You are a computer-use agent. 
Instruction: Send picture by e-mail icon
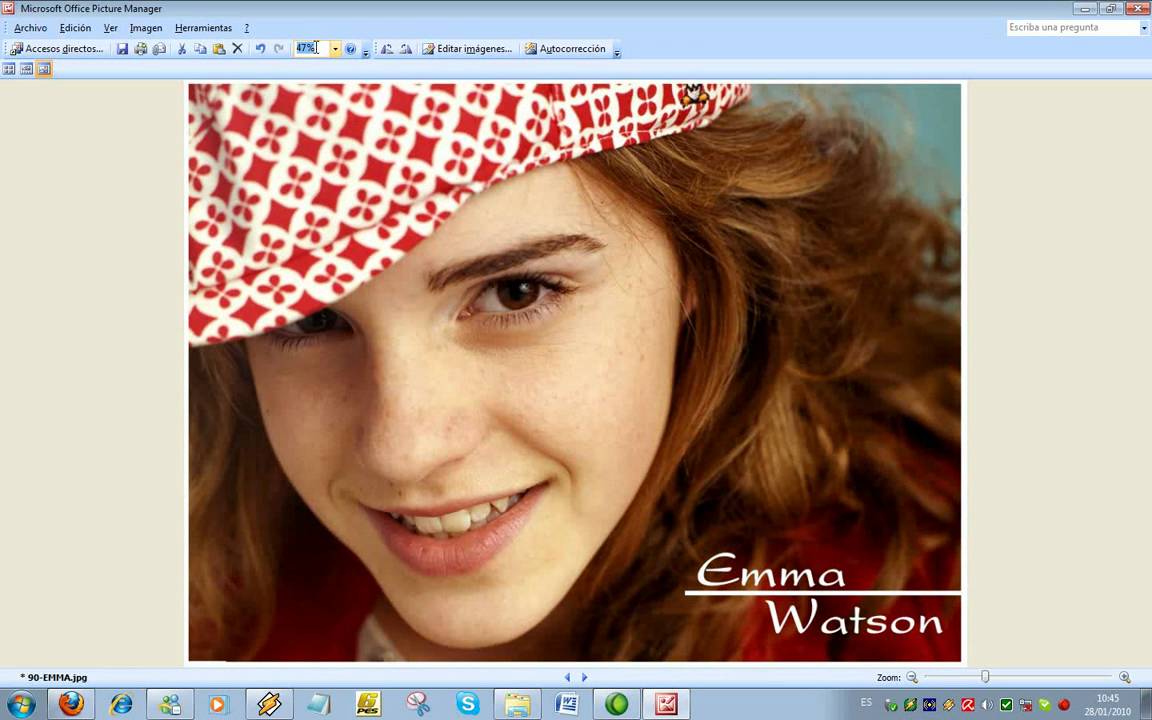pyautogui.click(x=159, y=48)
